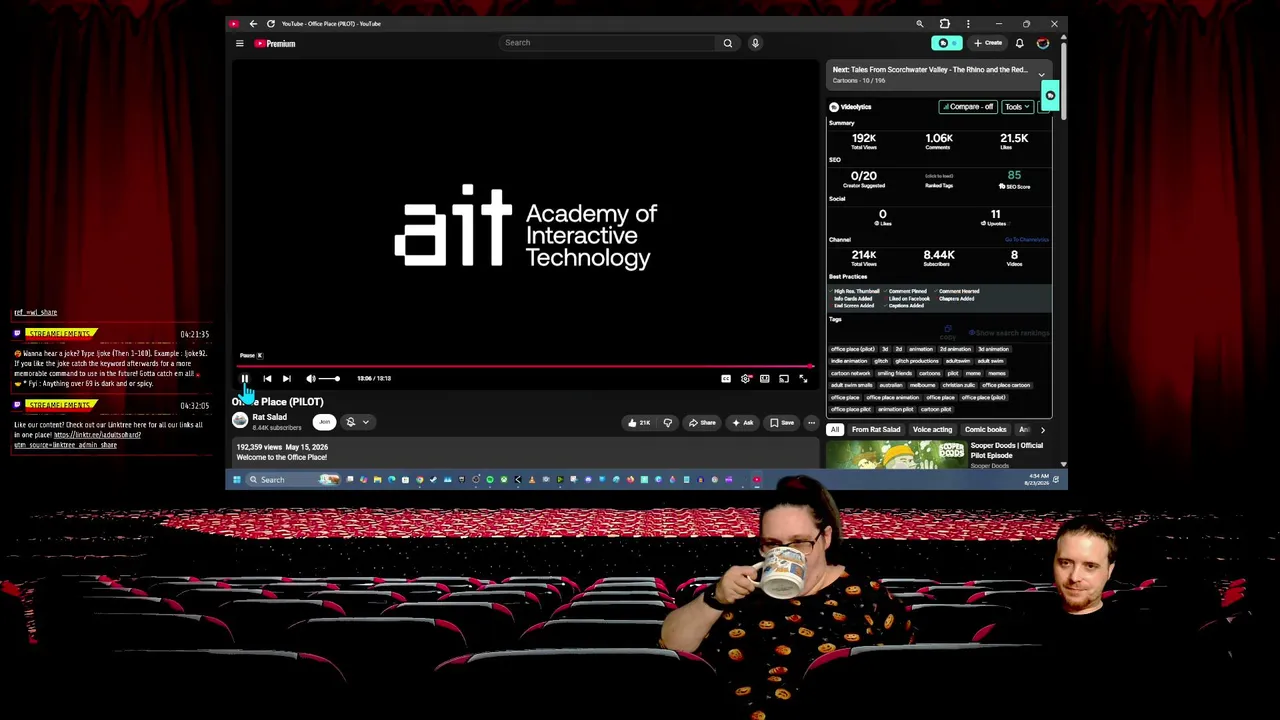Viewport: 1280px width, 720px height.
Task: Open the video player settings gear
Action: pyautogui.click(x=745, y=378)
